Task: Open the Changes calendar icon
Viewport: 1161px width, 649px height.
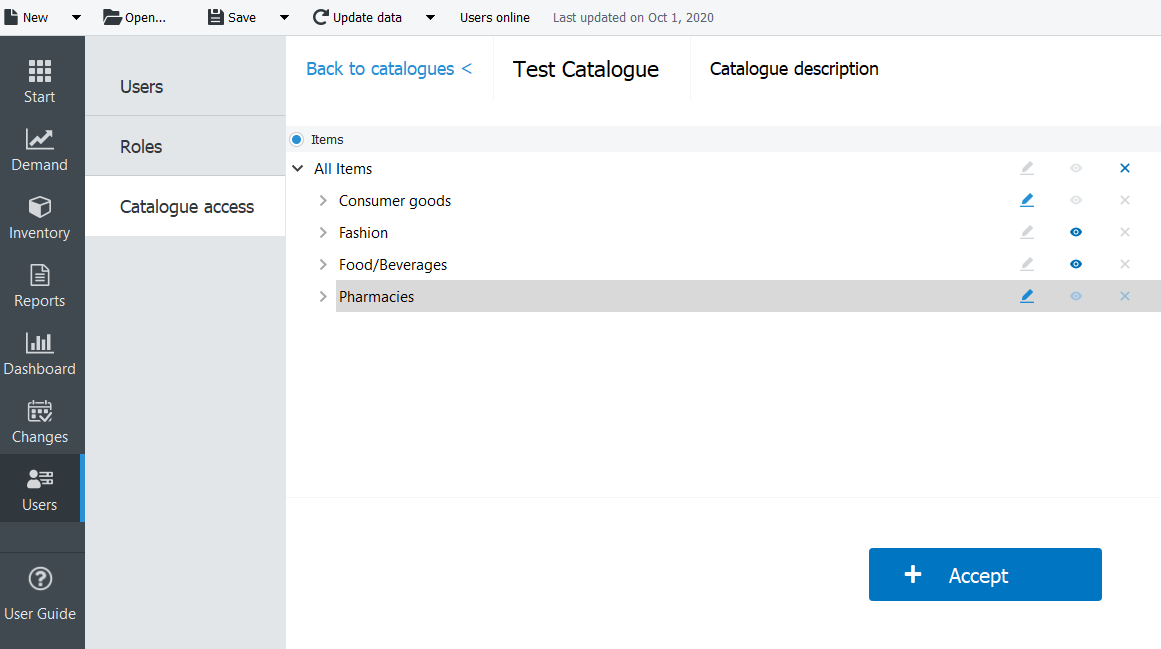Action: click(x=40, y=412)
